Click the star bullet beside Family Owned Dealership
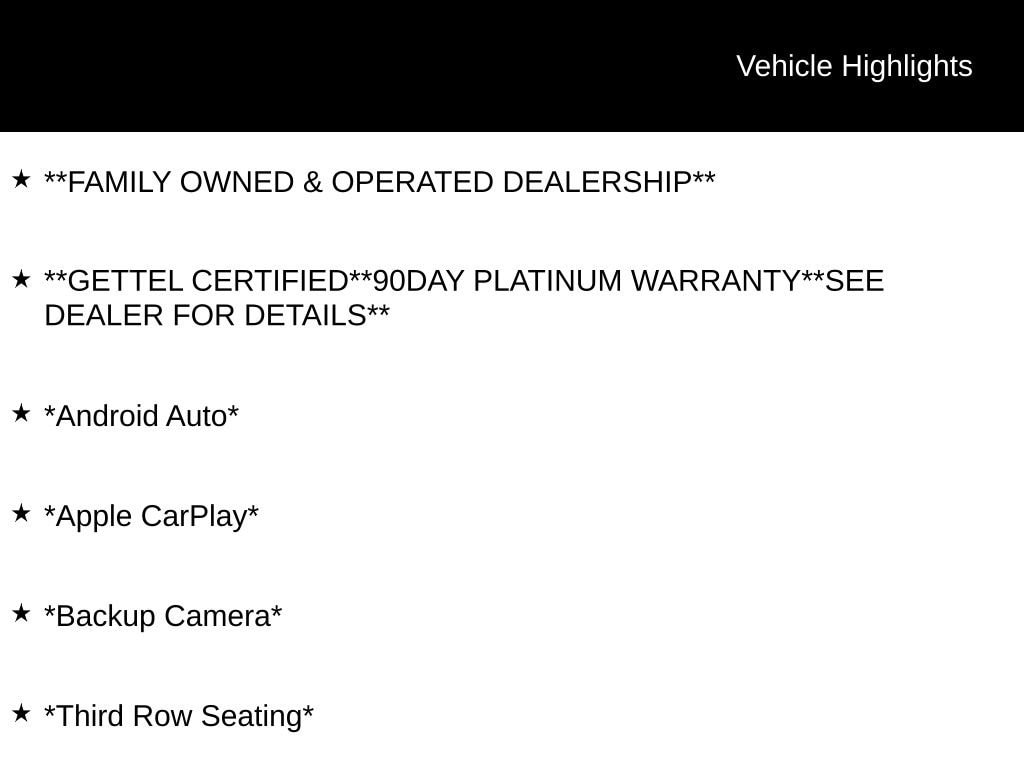1024x768 pixels. 21,180
